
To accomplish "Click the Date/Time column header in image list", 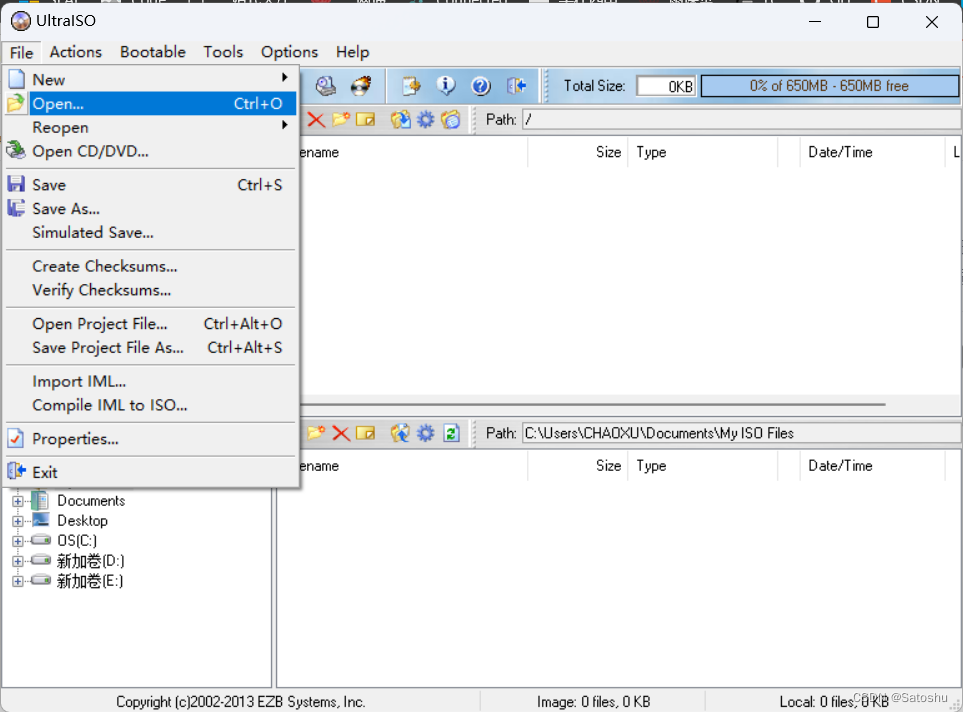I will 840,152.
